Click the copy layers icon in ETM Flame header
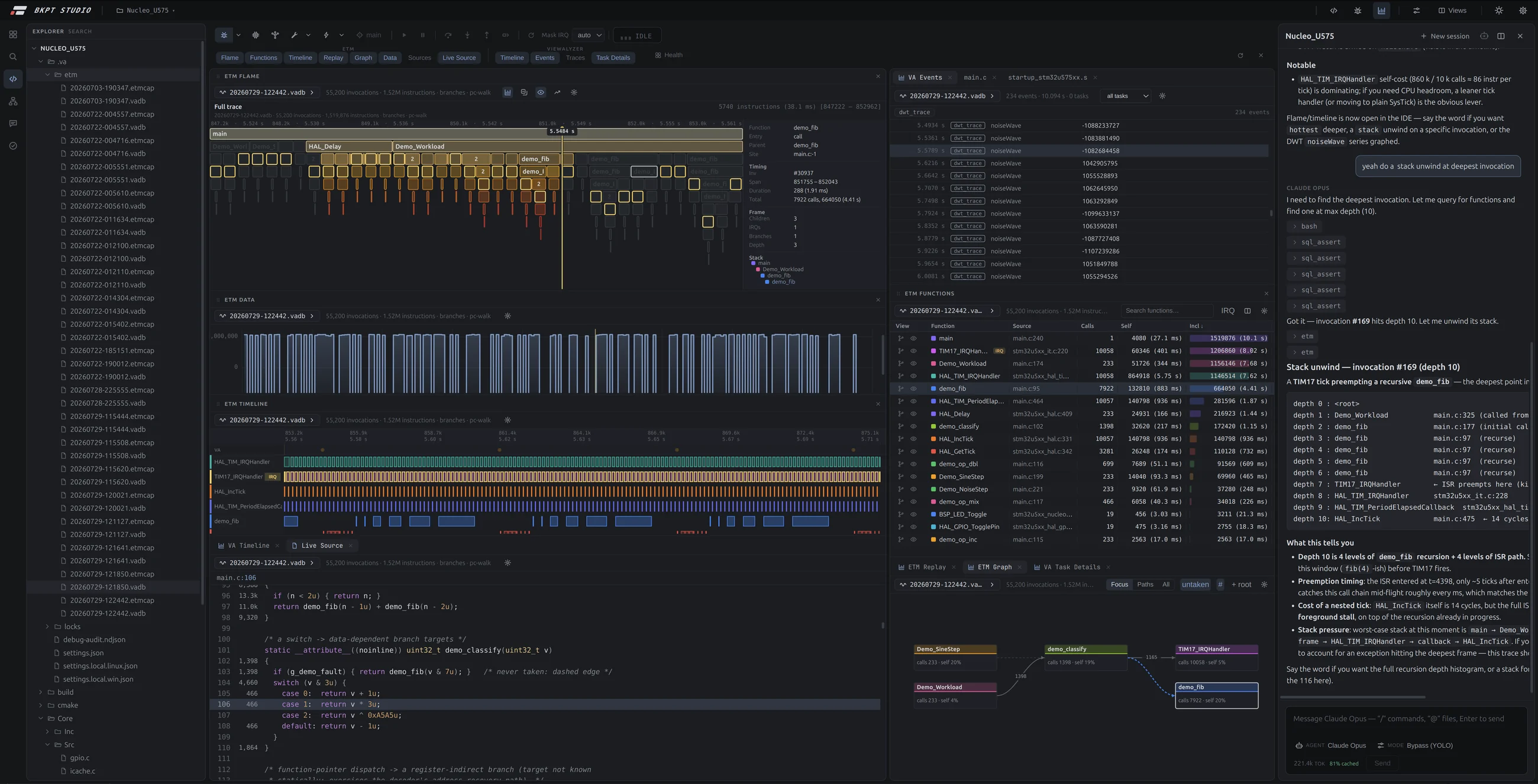1538x784 pixels. [x=524, y=92]
